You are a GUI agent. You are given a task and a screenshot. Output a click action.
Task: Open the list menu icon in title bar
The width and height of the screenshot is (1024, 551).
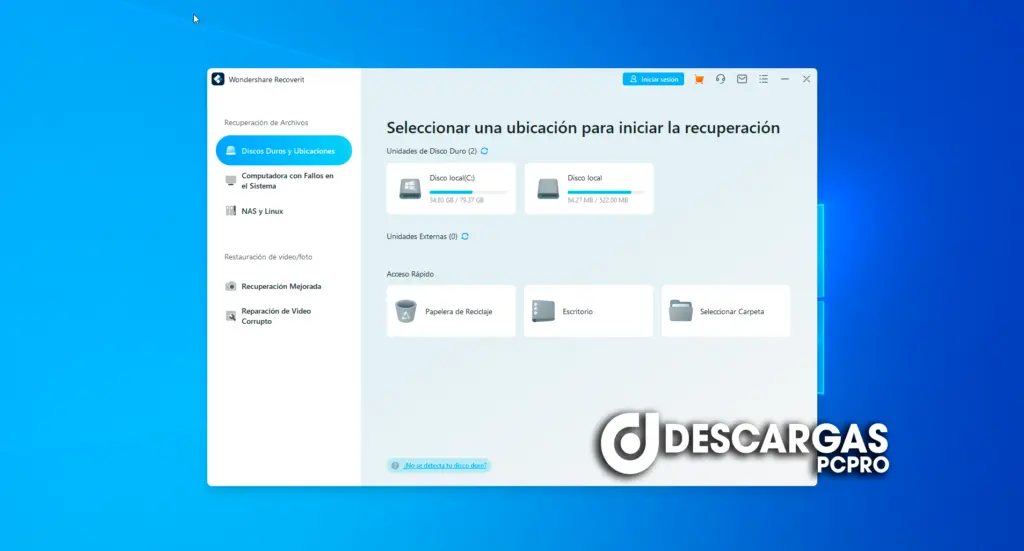click(x=763, y=79)
